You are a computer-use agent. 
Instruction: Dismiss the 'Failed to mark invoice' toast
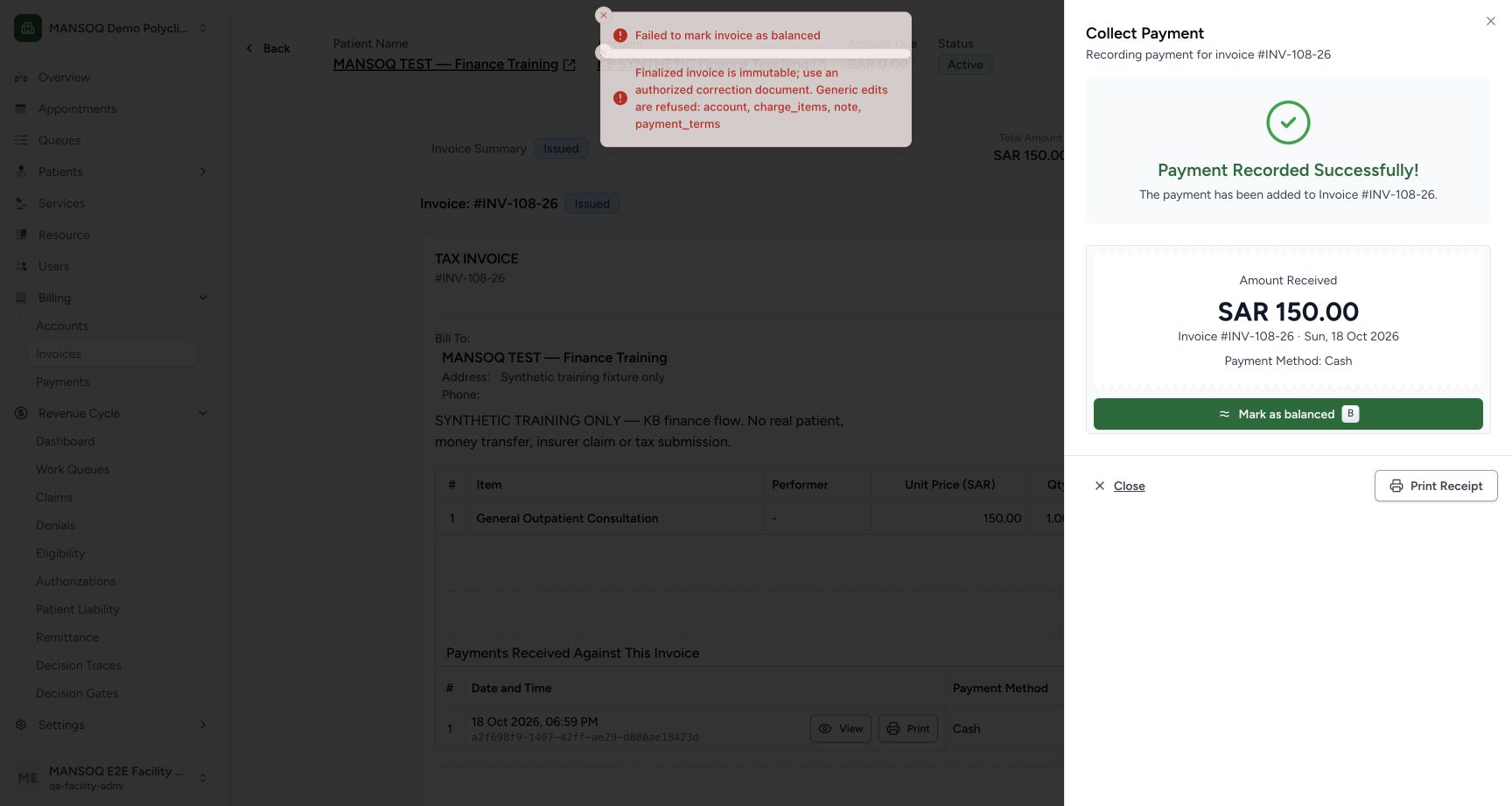(604, 15)
